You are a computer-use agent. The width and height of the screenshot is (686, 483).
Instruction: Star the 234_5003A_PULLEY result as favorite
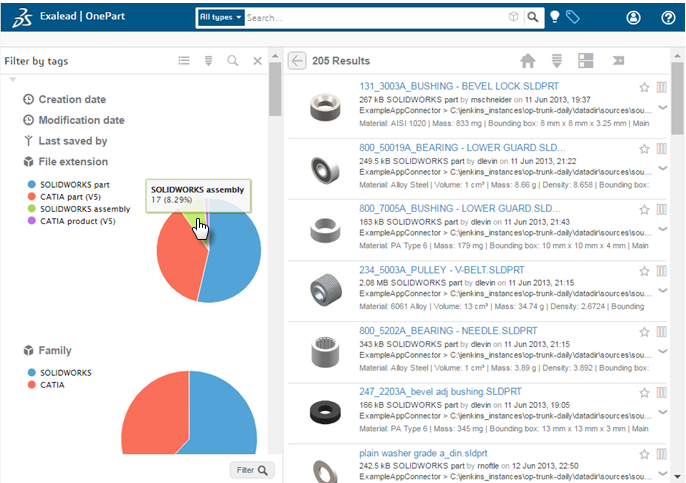click(644, 271)
